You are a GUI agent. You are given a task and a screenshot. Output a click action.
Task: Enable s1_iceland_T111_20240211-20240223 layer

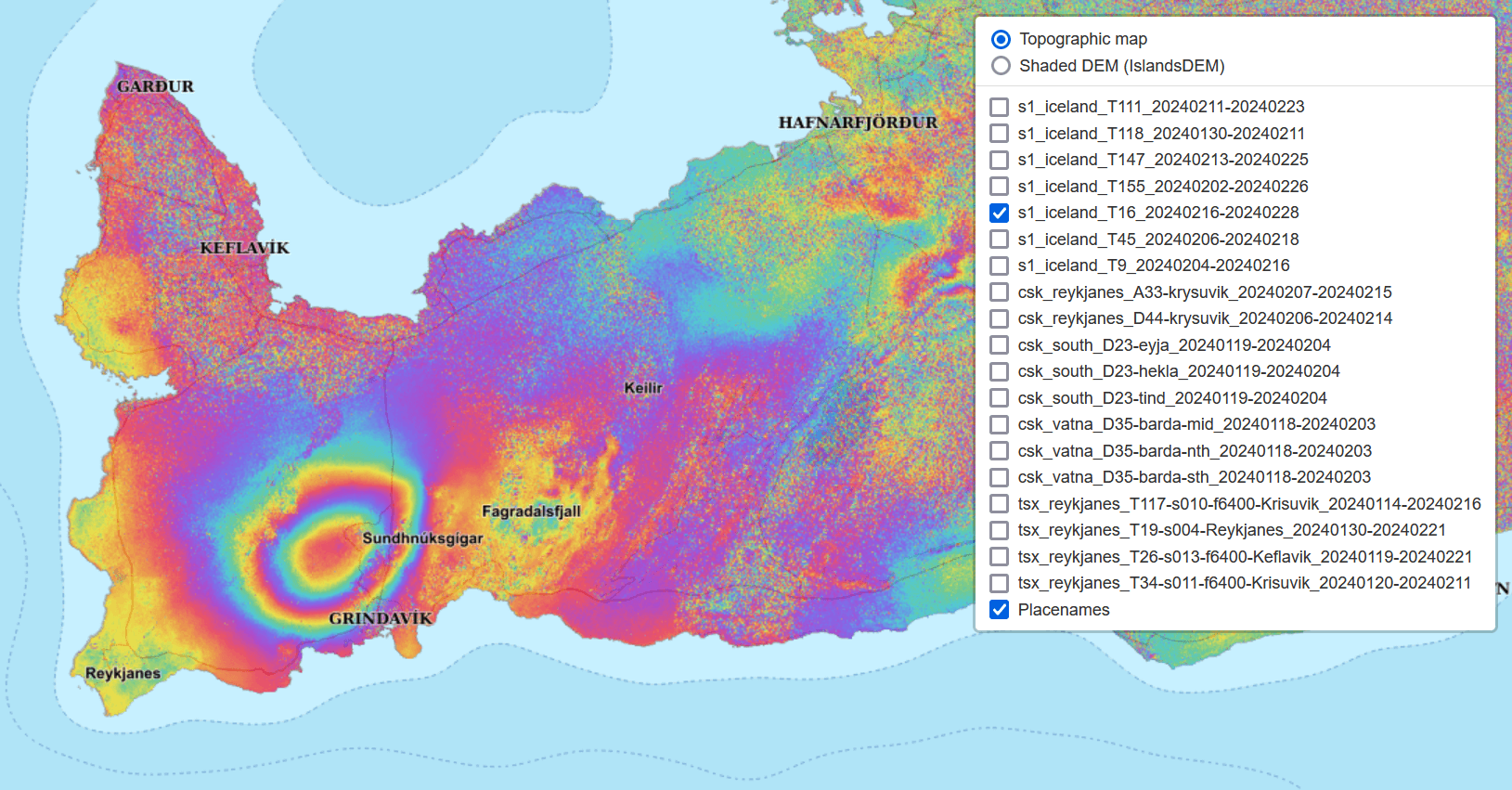point(999,107)
